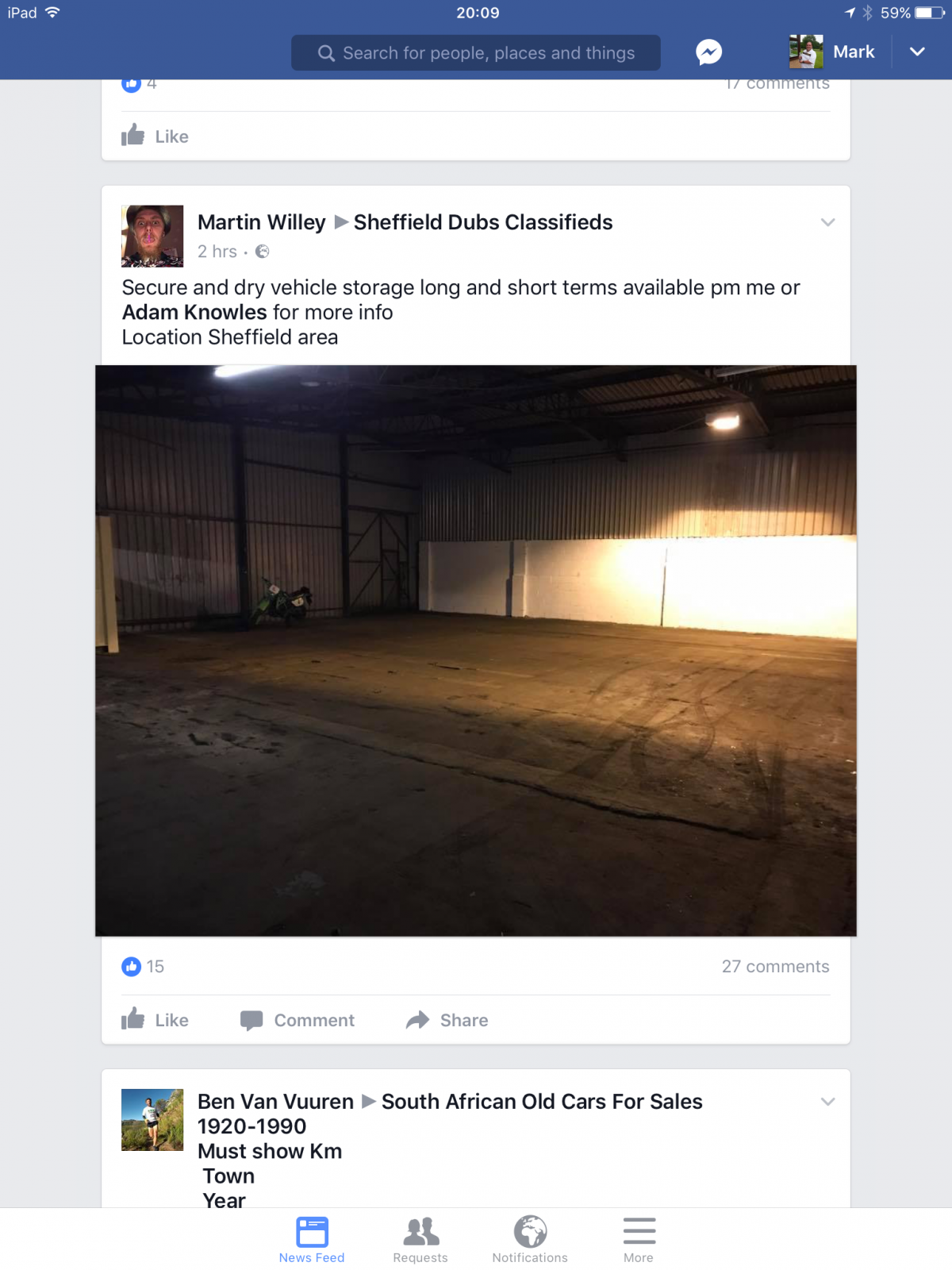Open the Requests tab
952x1270 pixels.
click(420, 1240)
